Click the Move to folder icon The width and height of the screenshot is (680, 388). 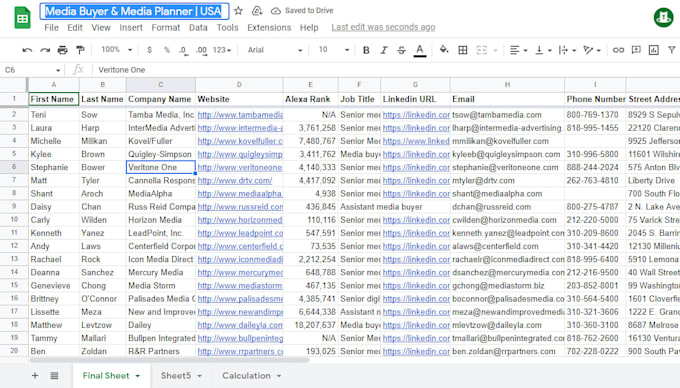click(257, 11)
